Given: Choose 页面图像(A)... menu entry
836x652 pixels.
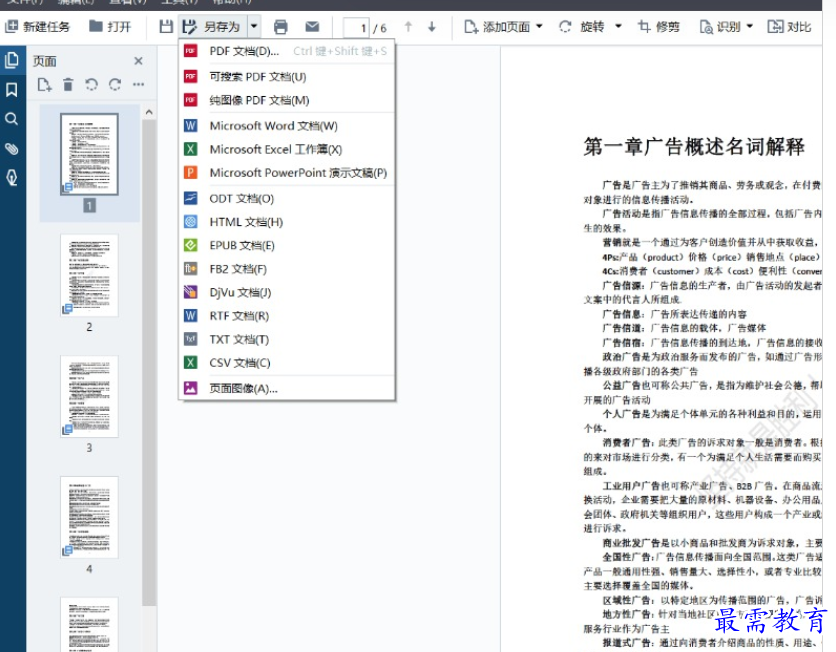Looking at the screenshot, I should click(x=287, y=388).
